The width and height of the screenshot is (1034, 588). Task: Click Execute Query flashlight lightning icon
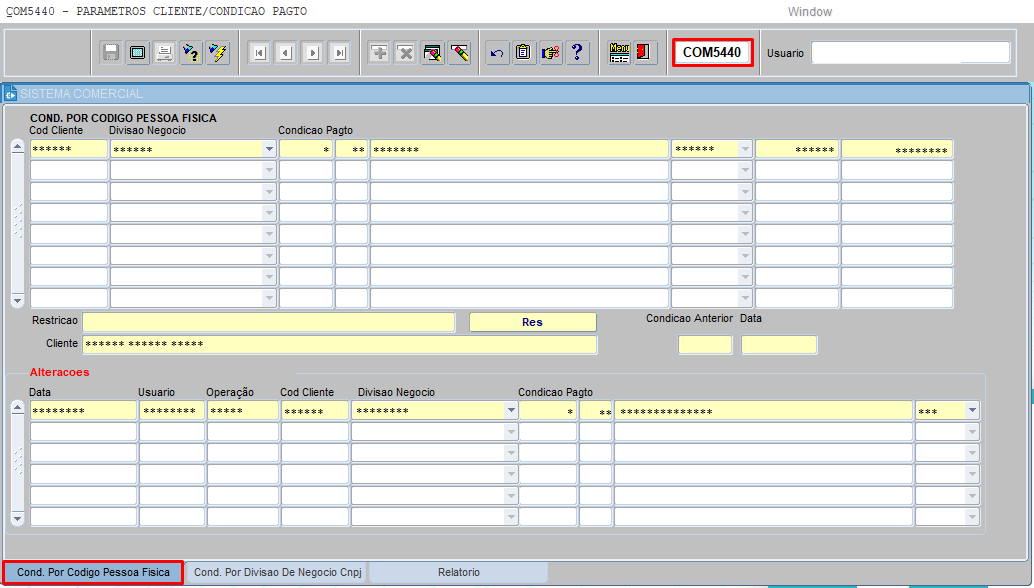pos(217,53)
